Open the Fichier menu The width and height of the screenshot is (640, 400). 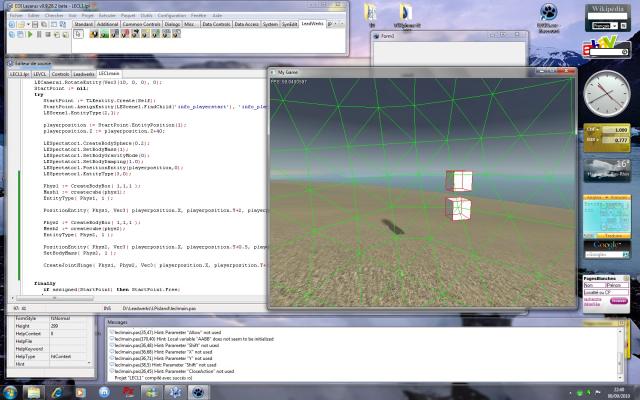point(16,16)
